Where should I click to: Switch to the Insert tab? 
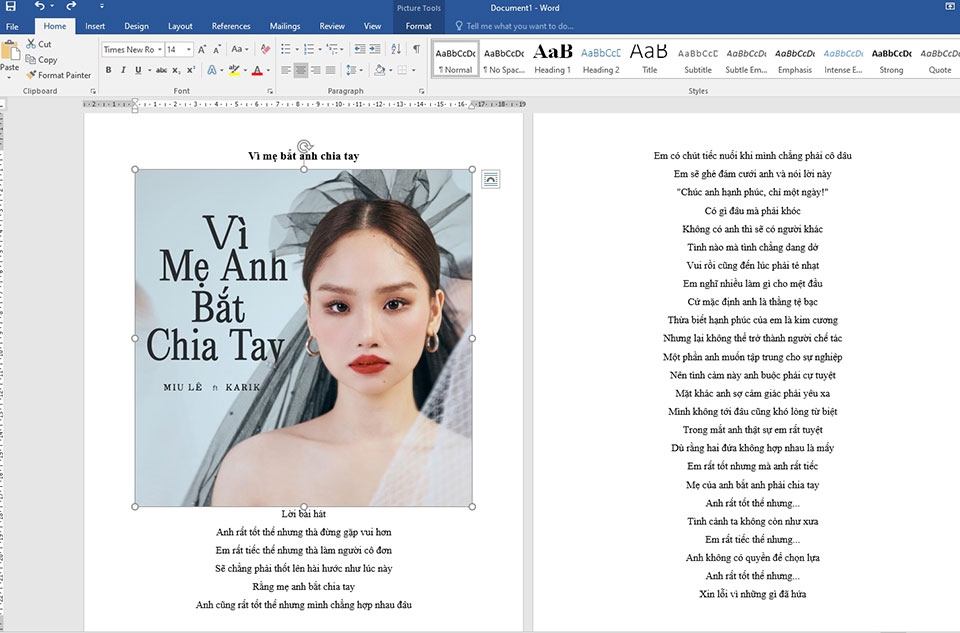tap(95, 26)
